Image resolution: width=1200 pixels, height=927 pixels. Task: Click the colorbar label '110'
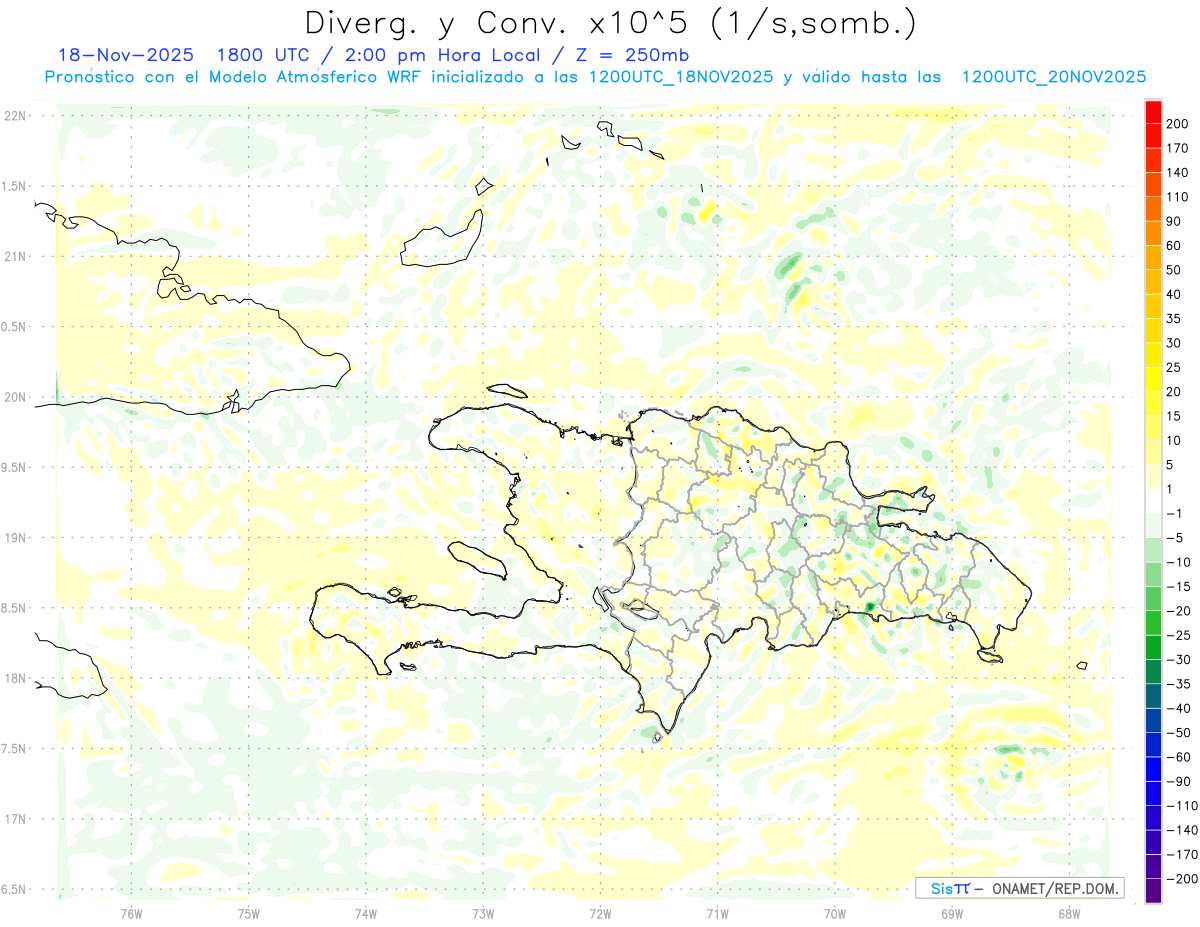point(1177,197)
